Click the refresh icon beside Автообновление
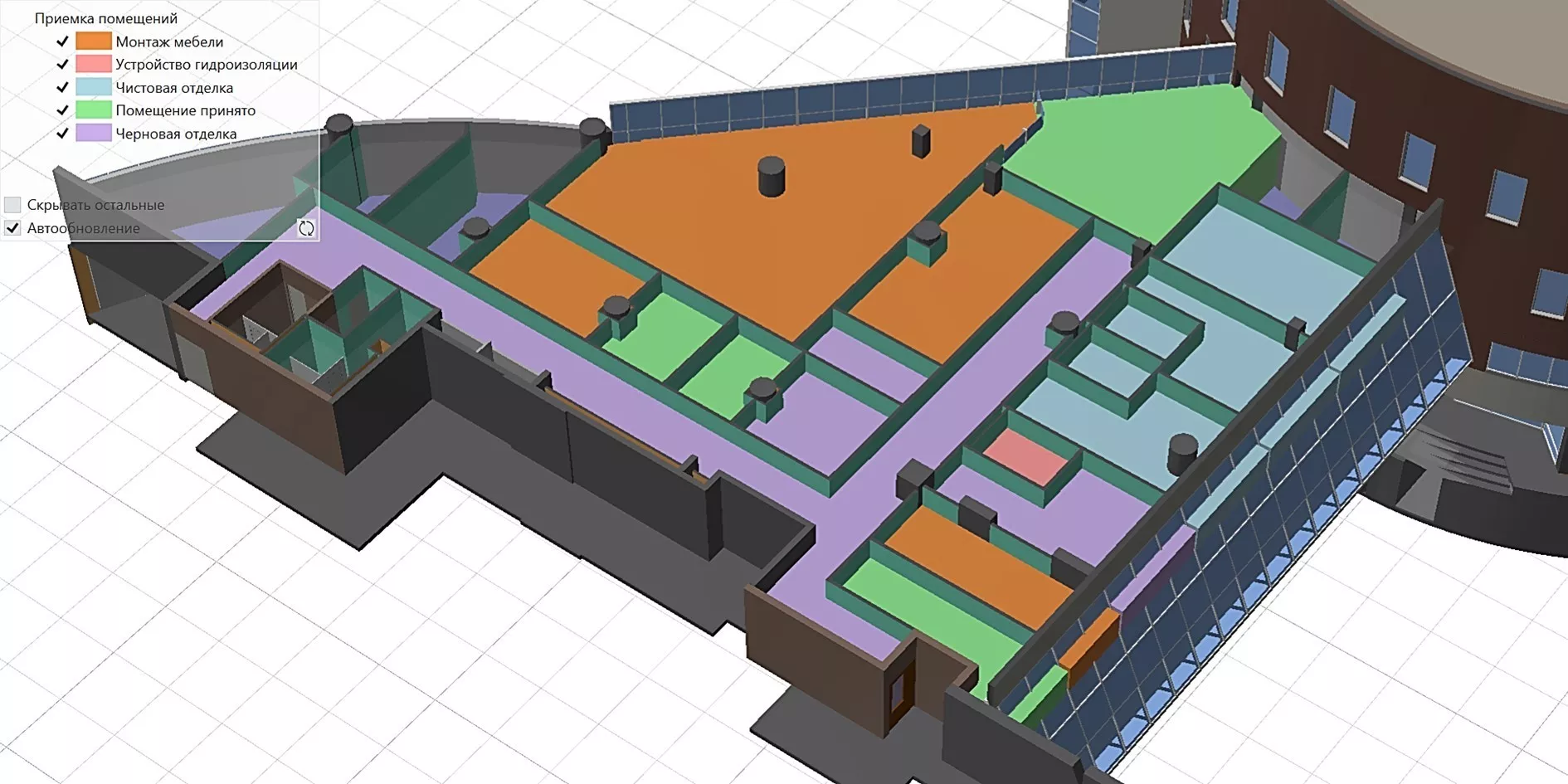1568x784 pixels. coord(306,228)
